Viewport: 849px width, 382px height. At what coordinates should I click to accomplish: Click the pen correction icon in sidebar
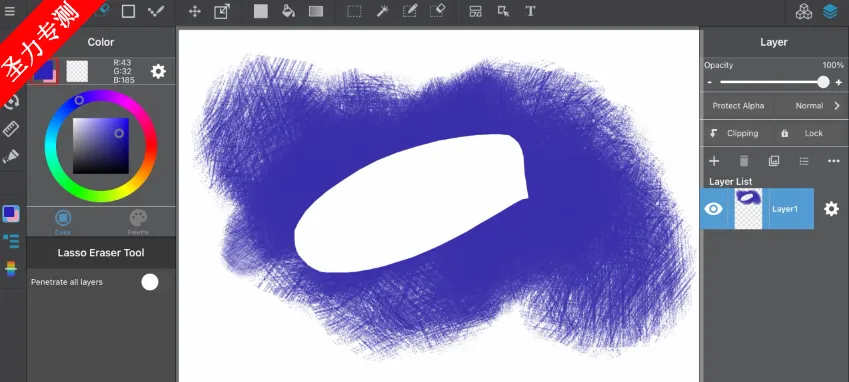pos(11,157)
